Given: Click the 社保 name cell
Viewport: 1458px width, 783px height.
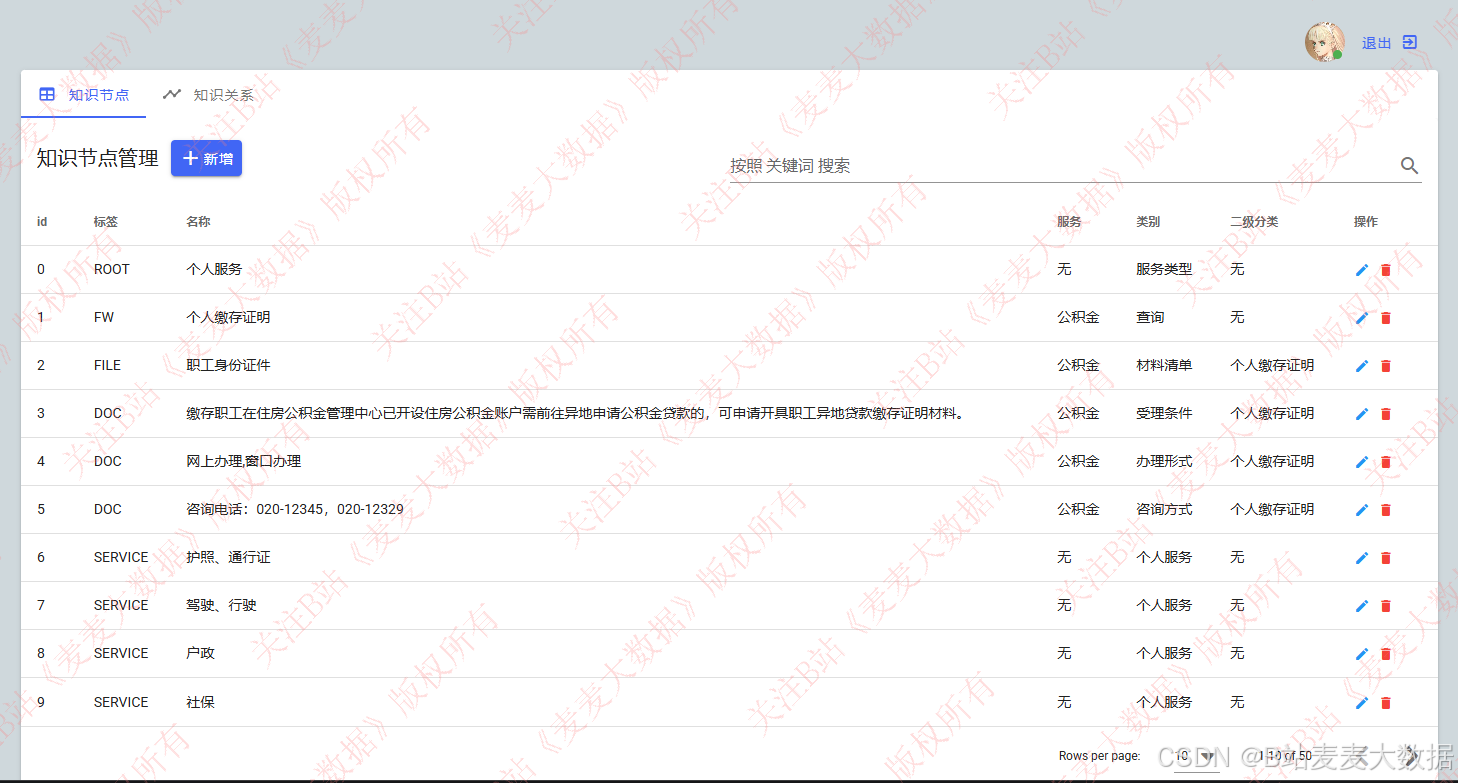Looking at the screenshot, I should point(200,703).
